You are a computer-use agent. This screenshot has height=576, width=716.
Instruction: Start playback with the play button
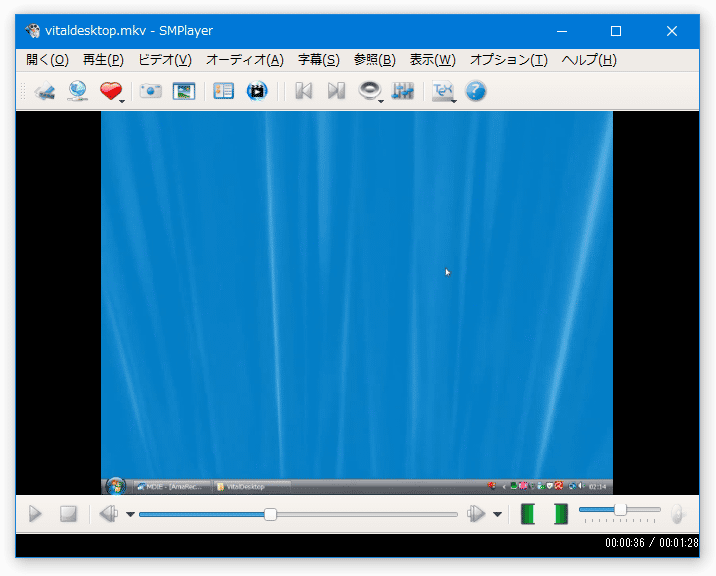pyautogui.click(x=35, y=514)
